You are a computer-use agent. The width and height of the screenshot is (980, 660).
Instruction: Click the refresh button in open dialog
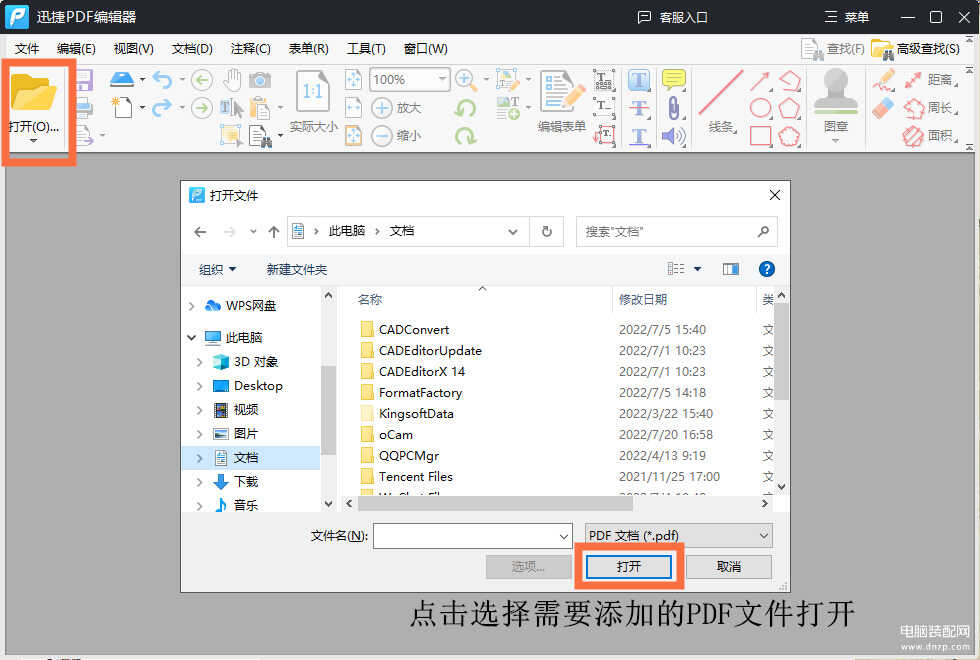(x=546, y=232)
